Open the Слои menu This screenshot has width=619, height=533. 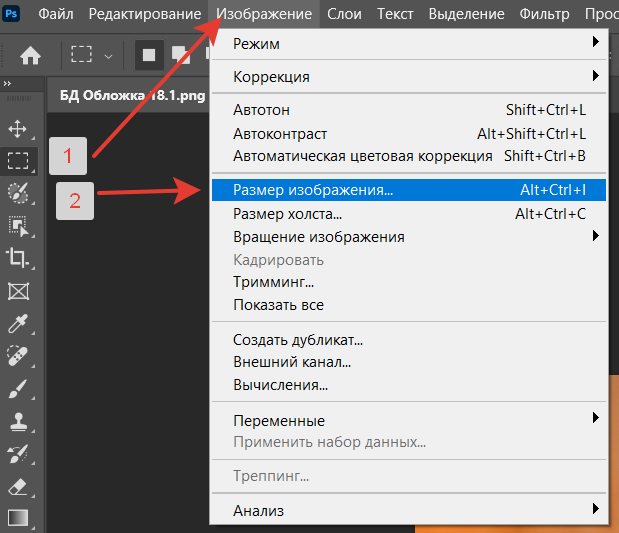(x=345, y=14)
